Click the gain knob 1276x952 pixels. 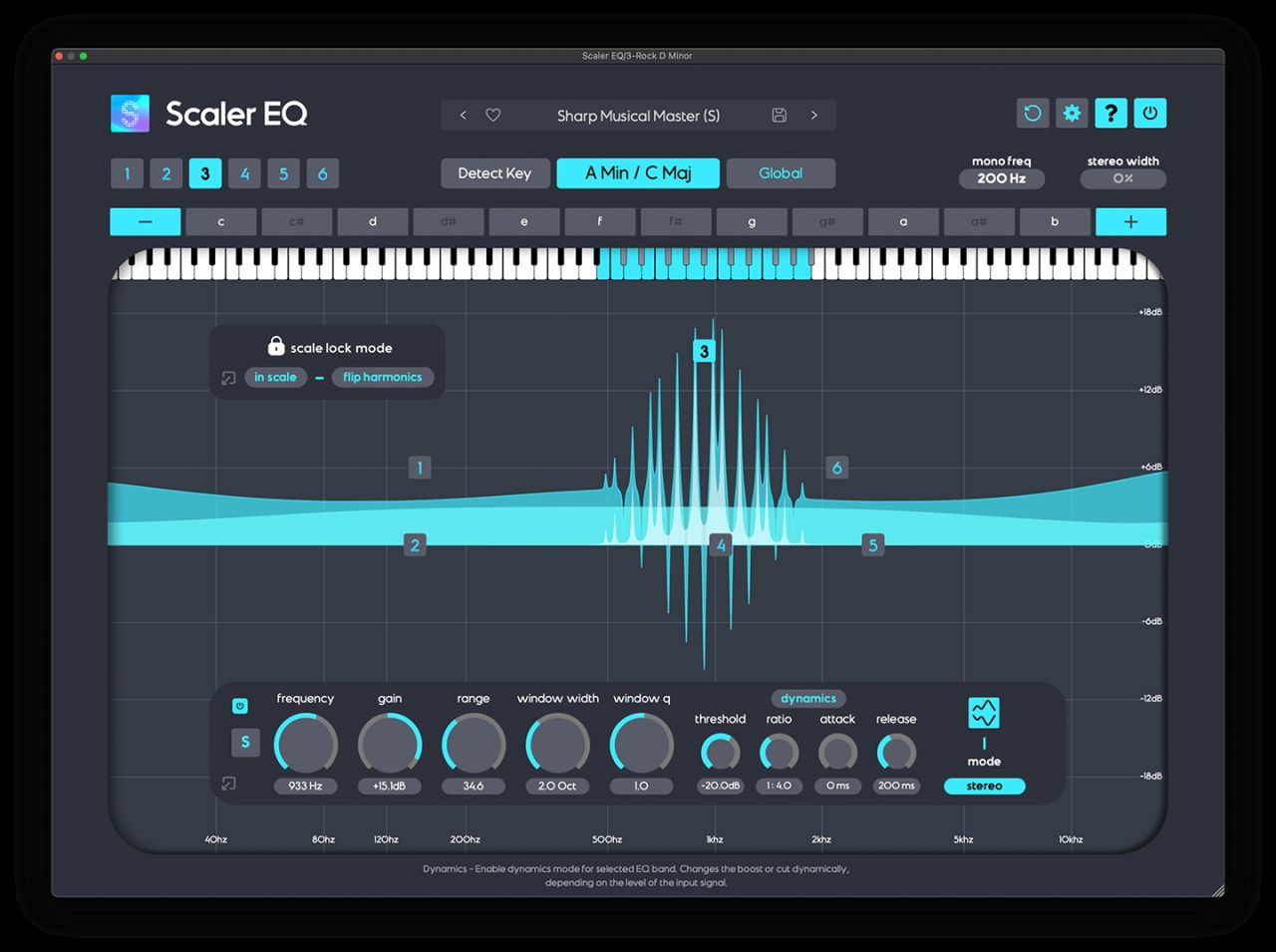pos(390,744)
